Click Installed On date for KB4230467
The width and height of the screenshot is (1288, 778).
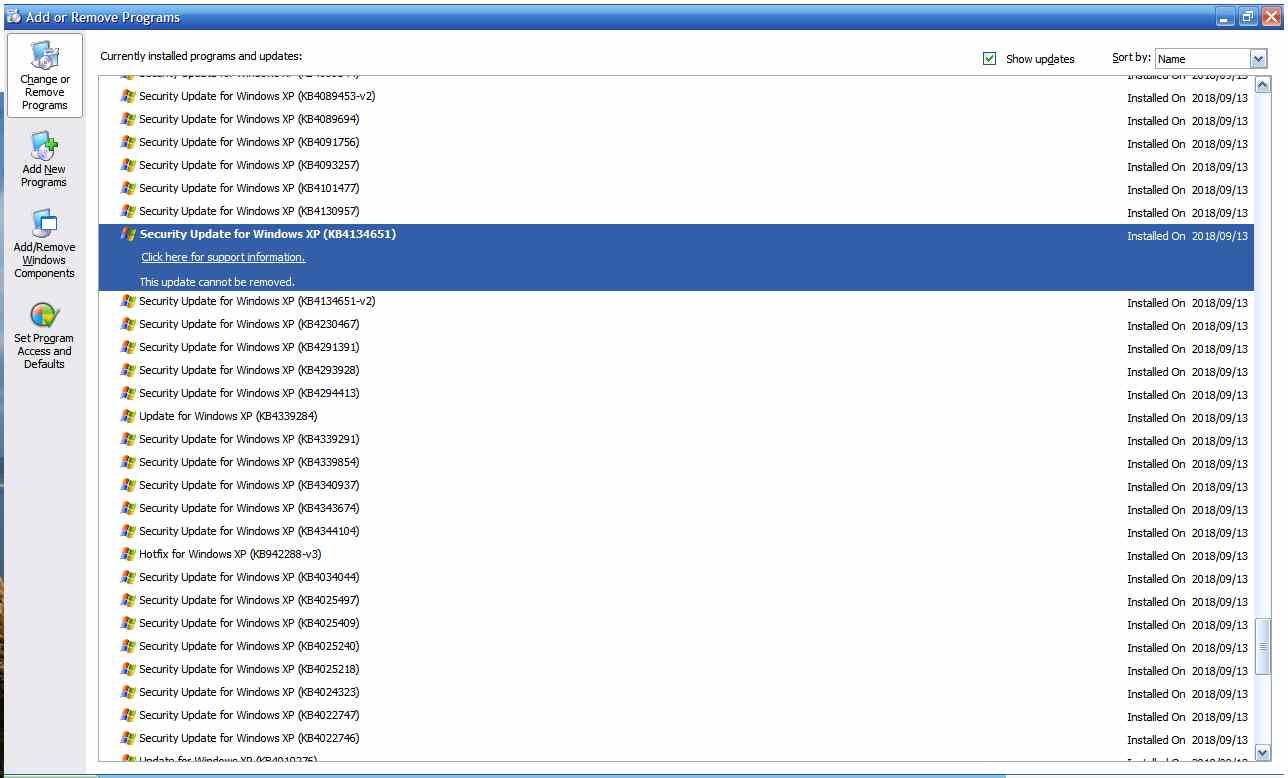point(1188,326)
